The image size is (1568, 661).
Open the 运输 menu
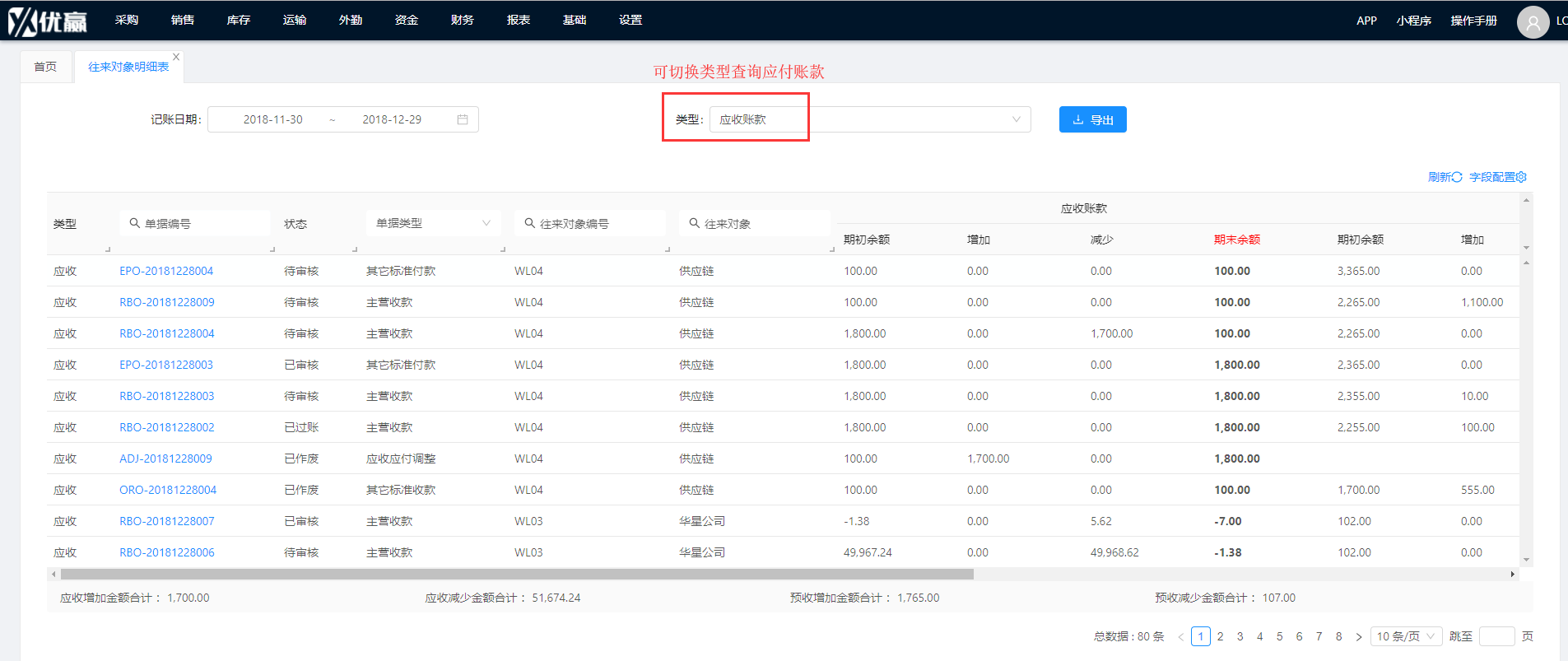point(295,20)
